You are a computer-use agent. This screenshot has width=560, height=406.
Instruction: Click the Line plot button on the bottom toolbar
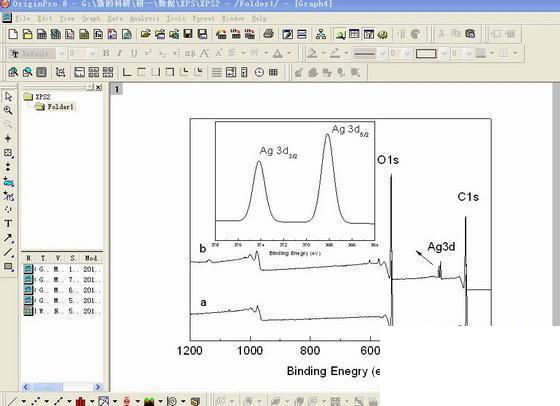point(12,402)
